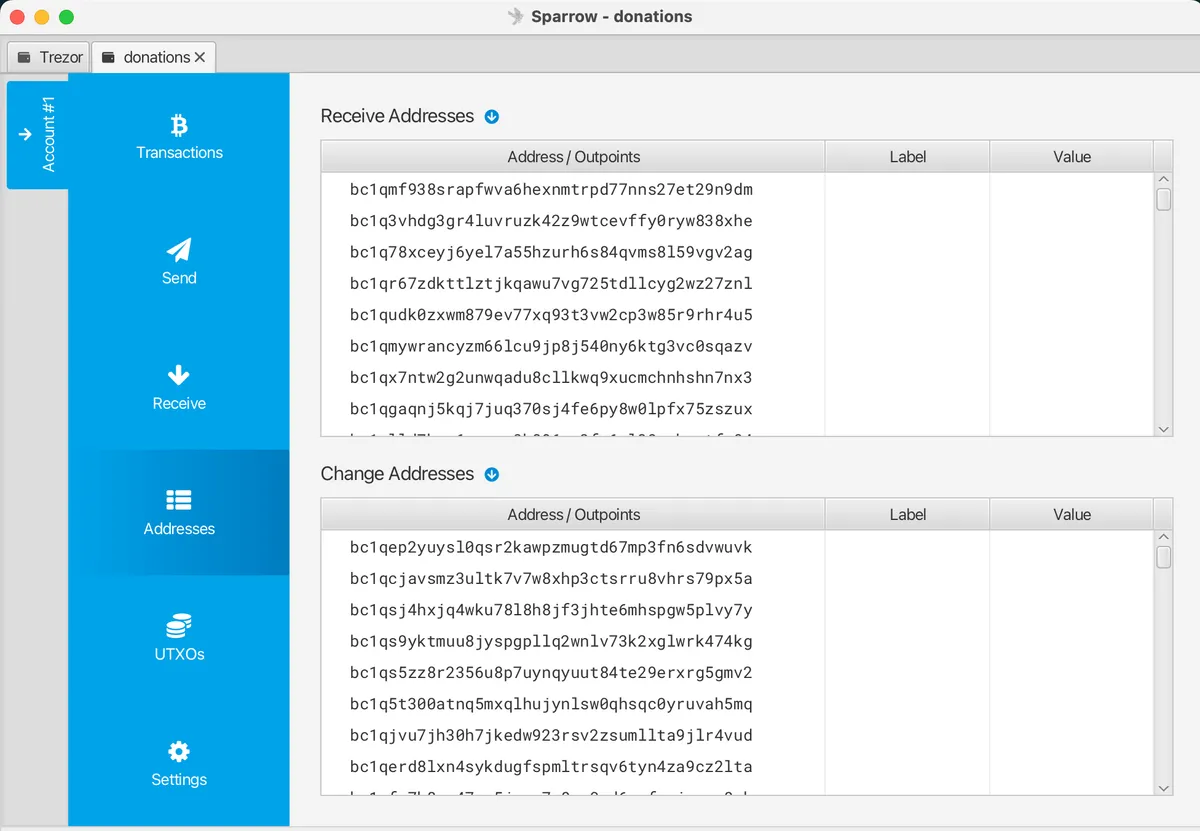1200x831 pixels.
Task: Click Value header in Receive Addresses table
Action: [x=1071, y=157]
